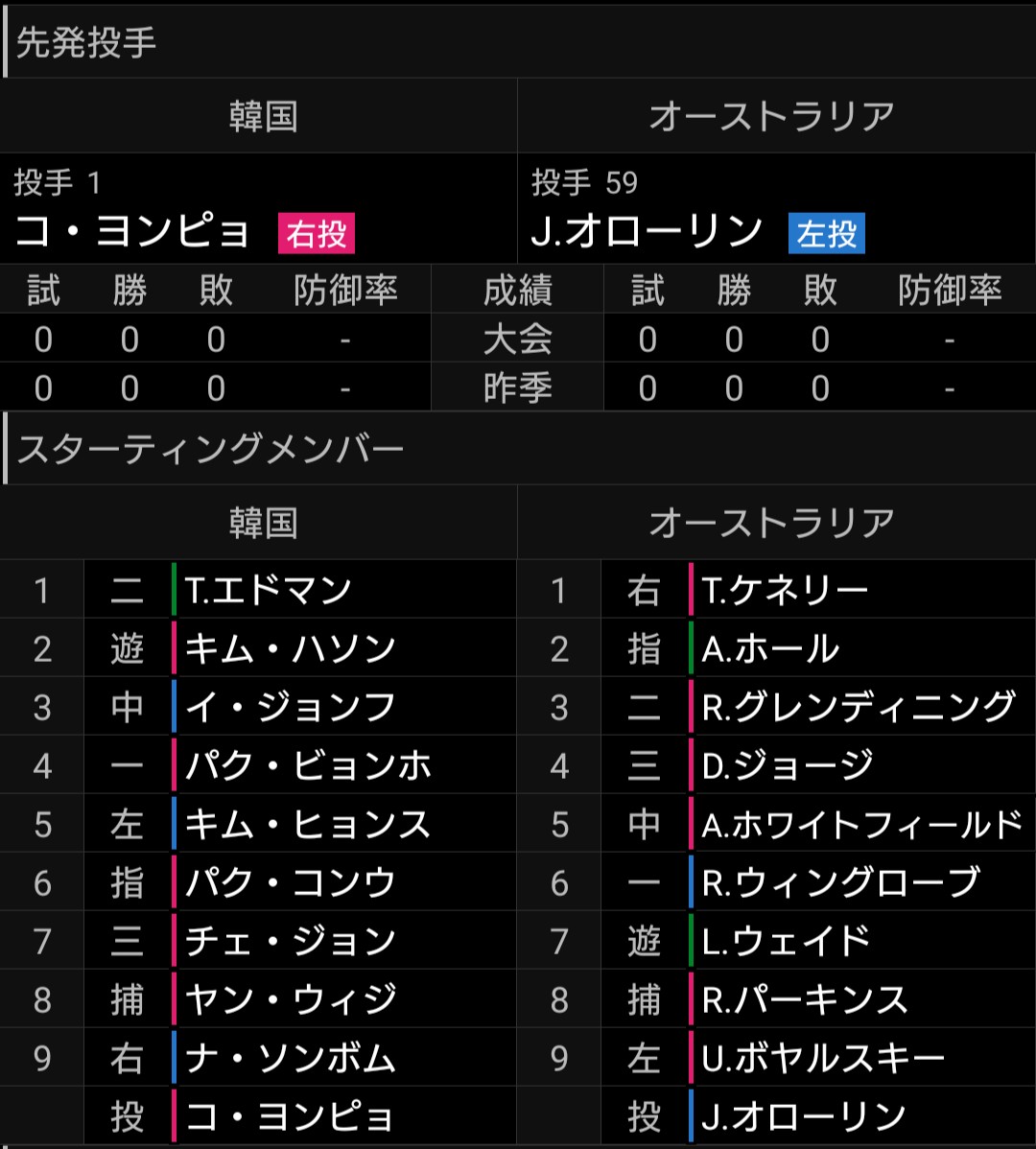
Task: Open starting pitcher コ・ヨンピョ profile
Action: pyautogui.click(x=132, y=231)
